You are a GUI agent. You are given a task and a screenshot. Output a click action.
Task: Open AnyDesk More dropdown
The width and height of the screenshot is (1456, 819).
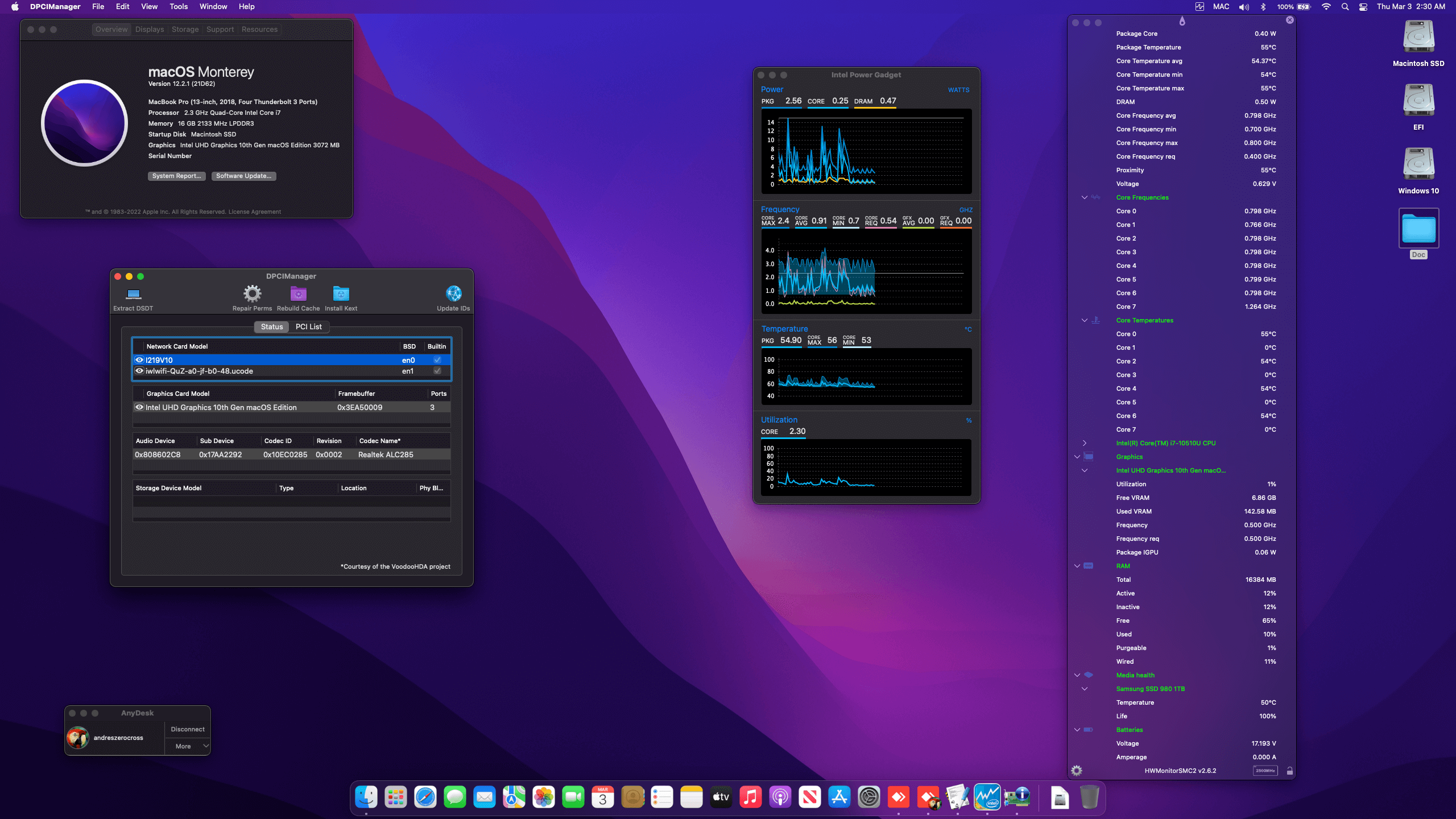coord(188,746)
